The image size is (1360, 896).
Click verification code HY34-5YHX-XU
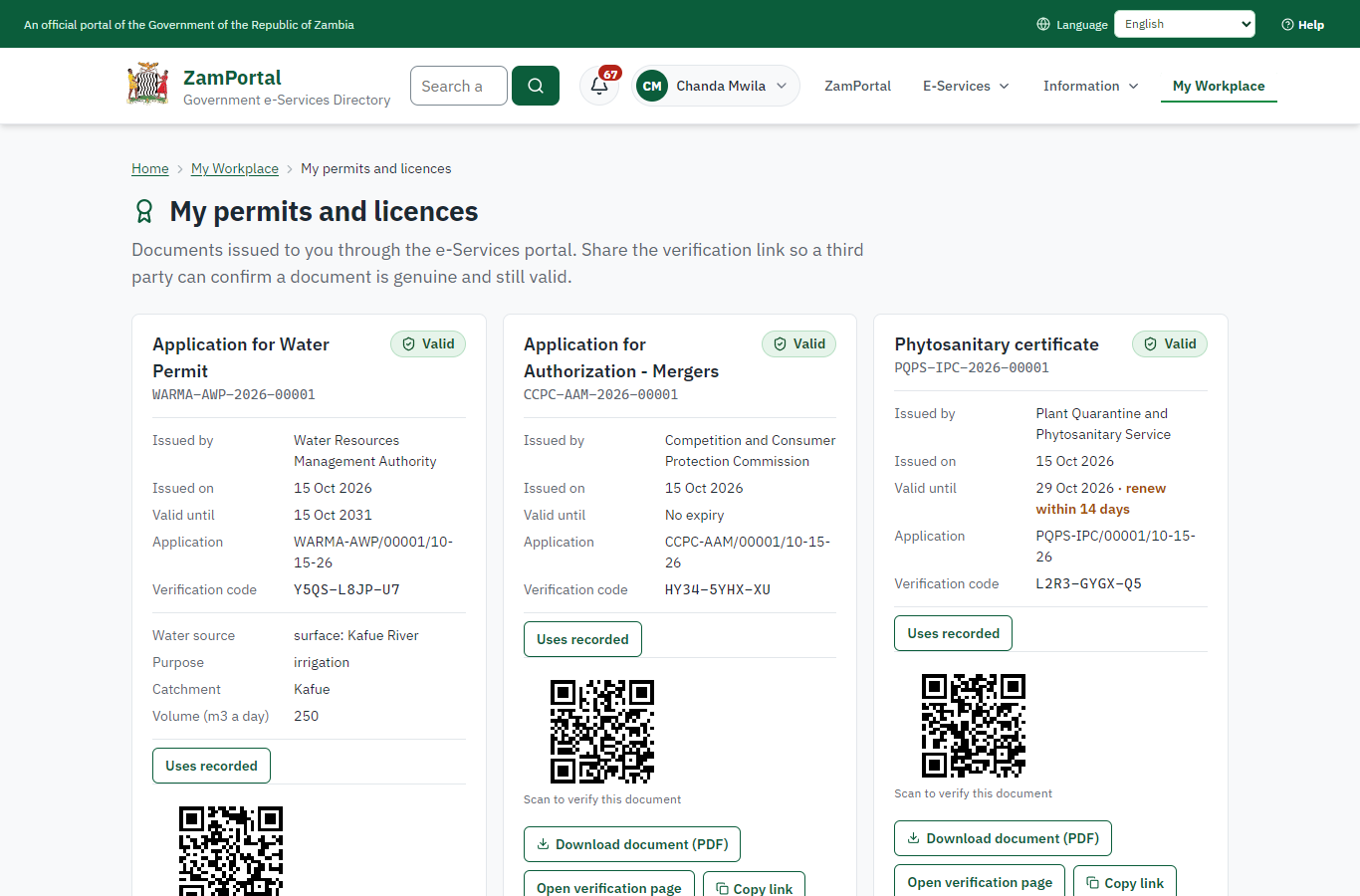point(718,589)
